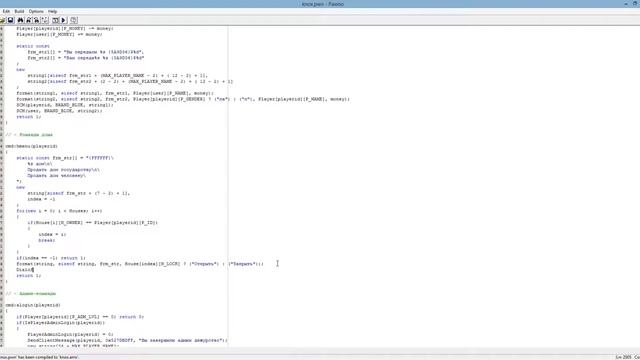This screenshot has height=360, width=640.
Task: Click the 'static const fmt_str[] = "{FFFFFF}' line
Action: 65,158
